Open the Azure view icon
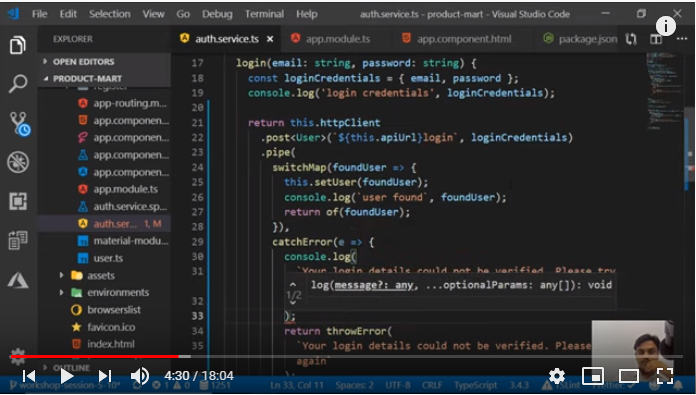 [x=18, y=280]
